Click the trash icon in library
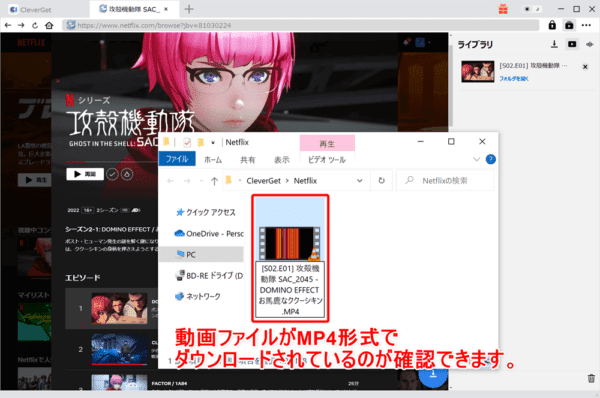The image size is (600, 398). point(591,378)
